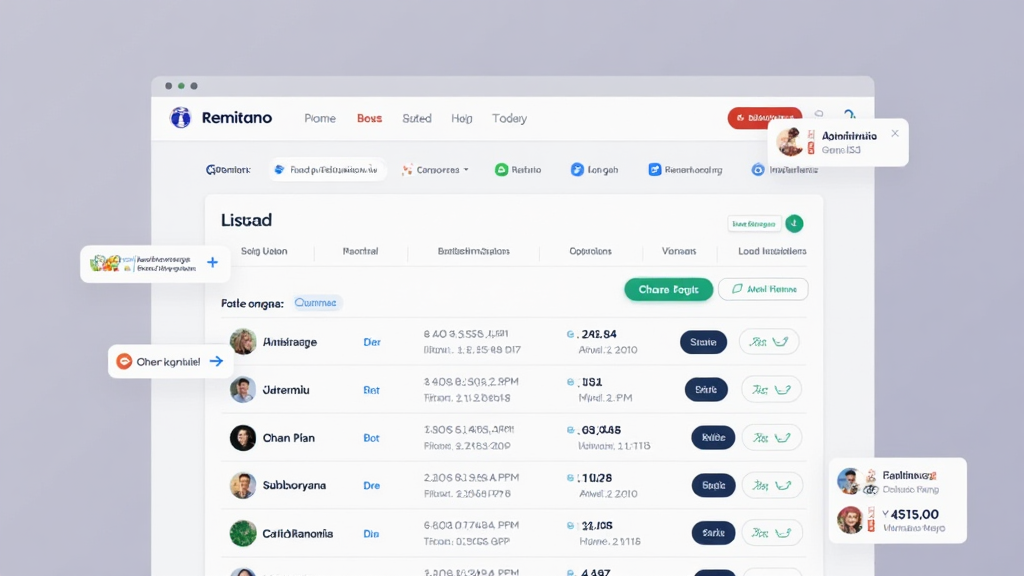Click the orange icon on Cher kgnbile card
Screen dimensions: 1024x576
click(124, 362)
